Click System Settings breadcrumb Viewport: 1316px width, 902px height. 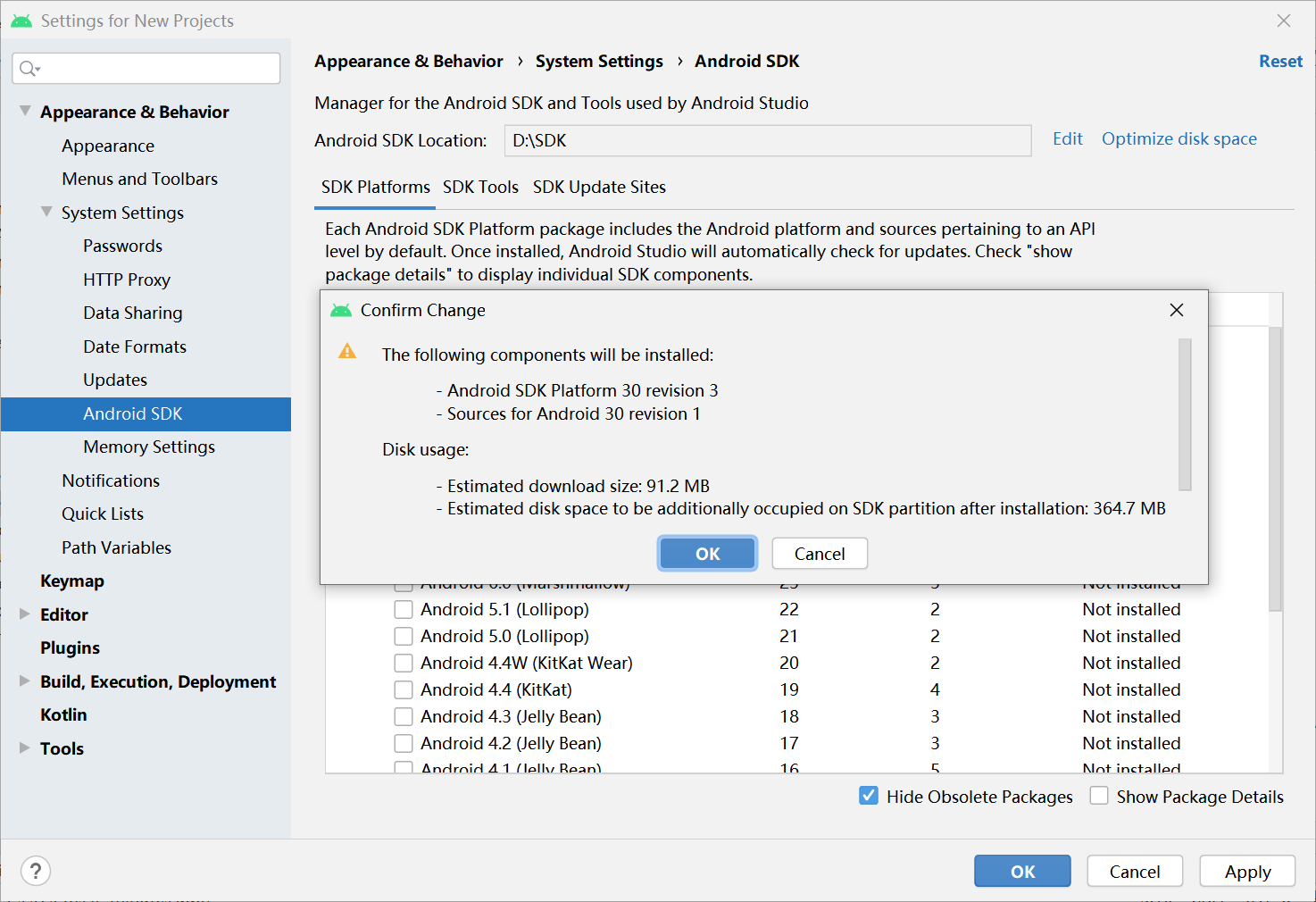pos(599,62)
